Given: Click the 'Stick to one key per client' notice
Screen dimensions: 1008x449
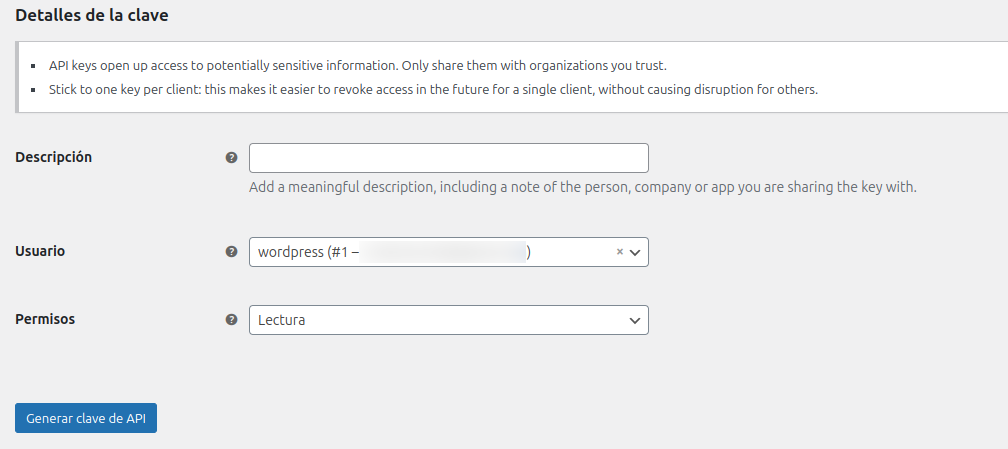Looking at the screenshot, I should [433, 89].
